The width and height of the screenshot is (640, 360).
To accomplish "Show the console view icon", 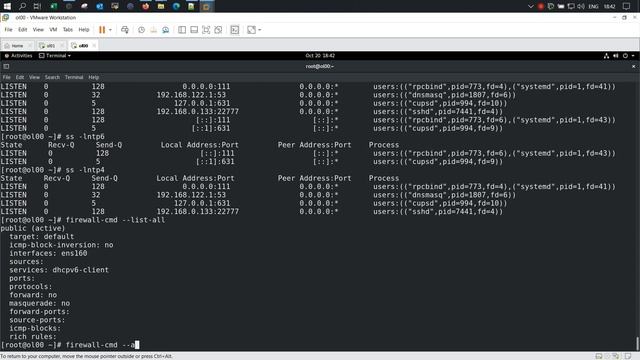I will pyautogui.click(x=235, y=30).
